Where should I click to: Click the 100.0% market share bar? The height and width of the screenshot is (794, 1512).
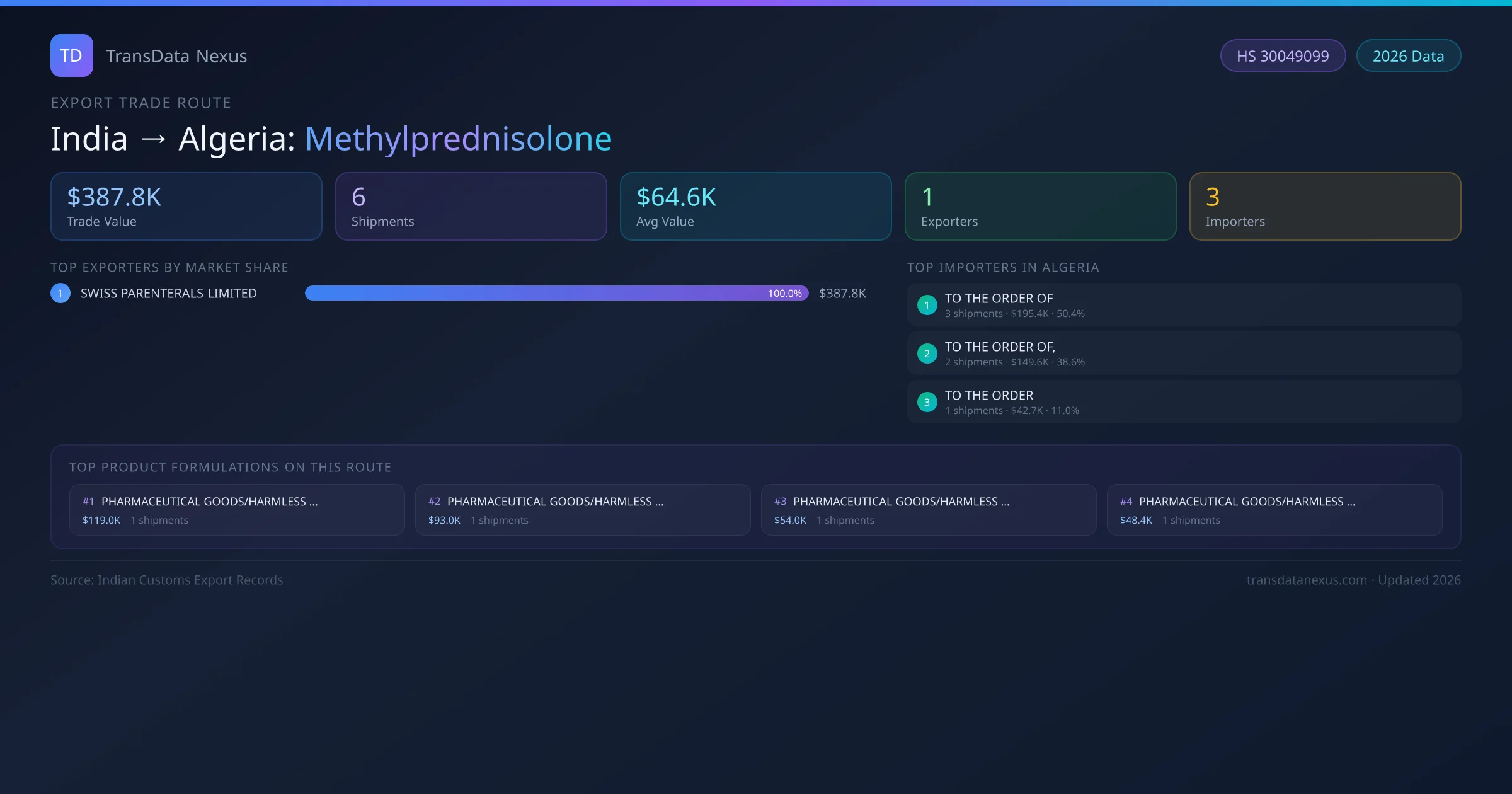tap(556, 293)
